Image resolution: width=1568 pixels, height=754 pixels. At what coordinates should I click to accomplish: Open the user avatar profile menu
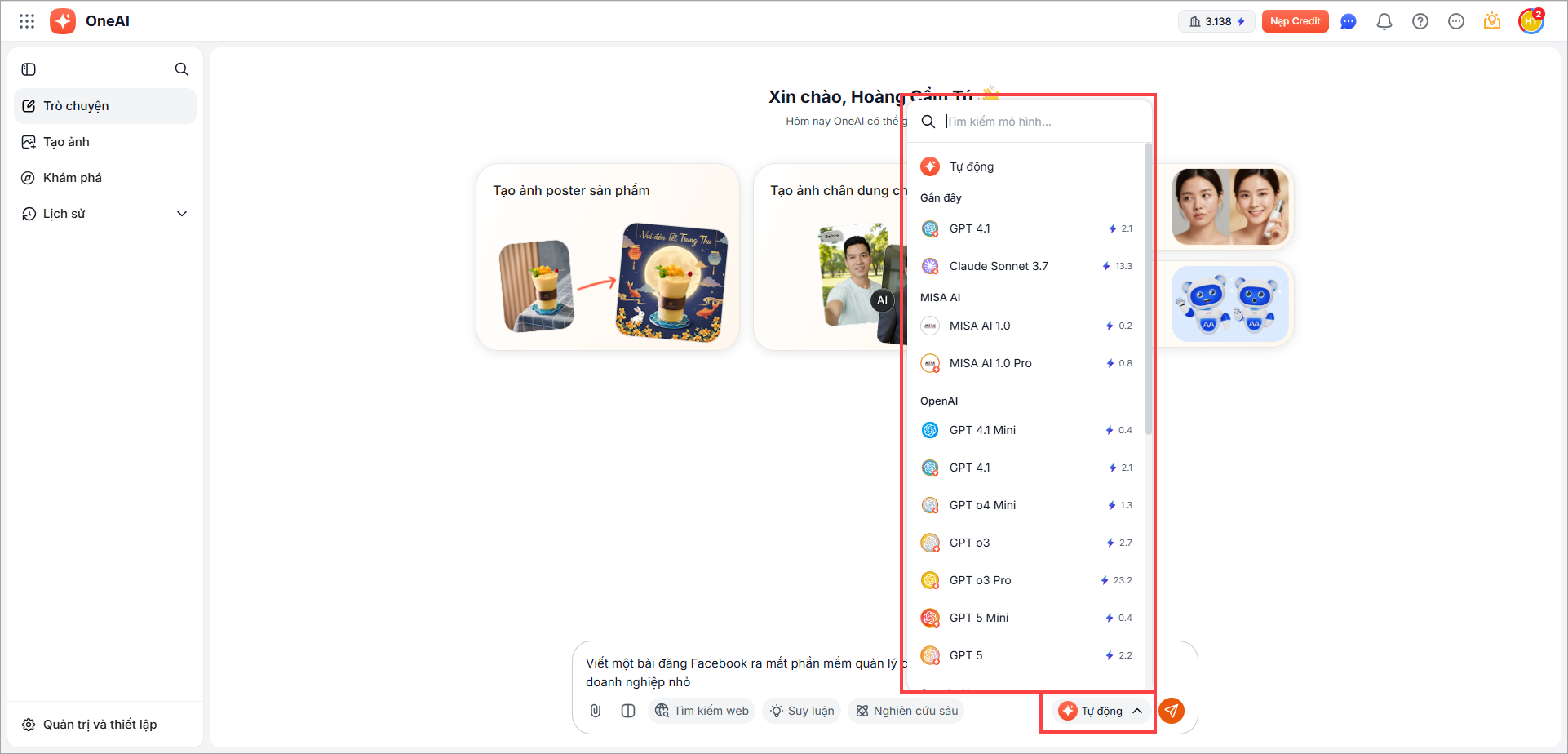coord(1531,21)
